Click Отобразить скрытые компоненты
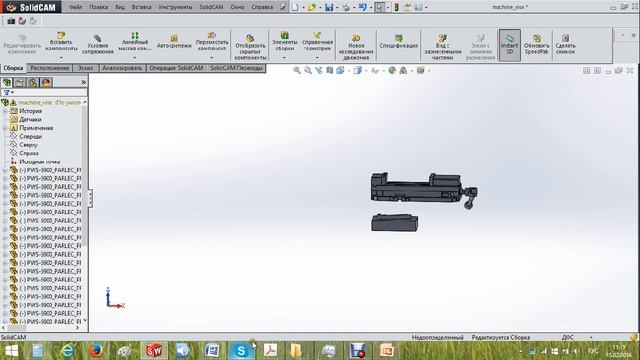 [250, 47]
